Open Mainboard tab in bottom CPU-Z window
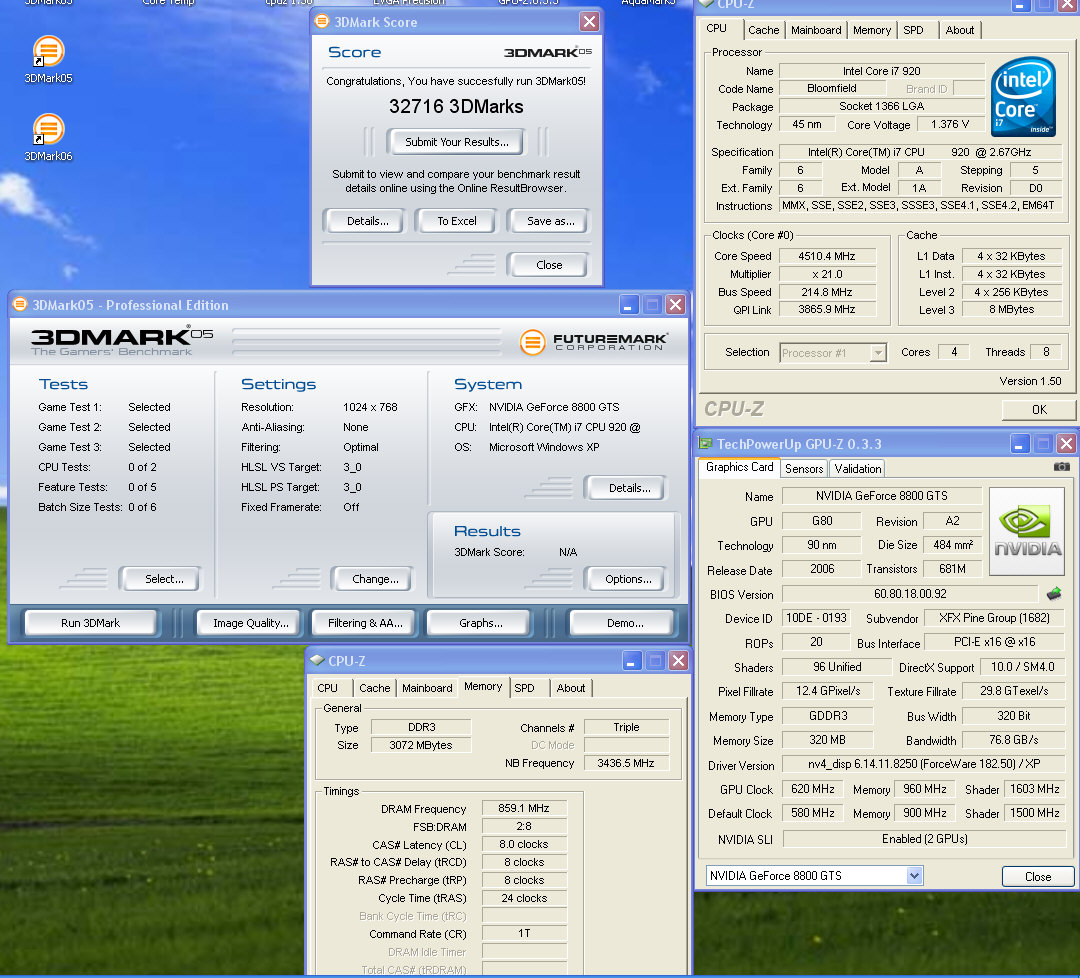 pos(427,688)
